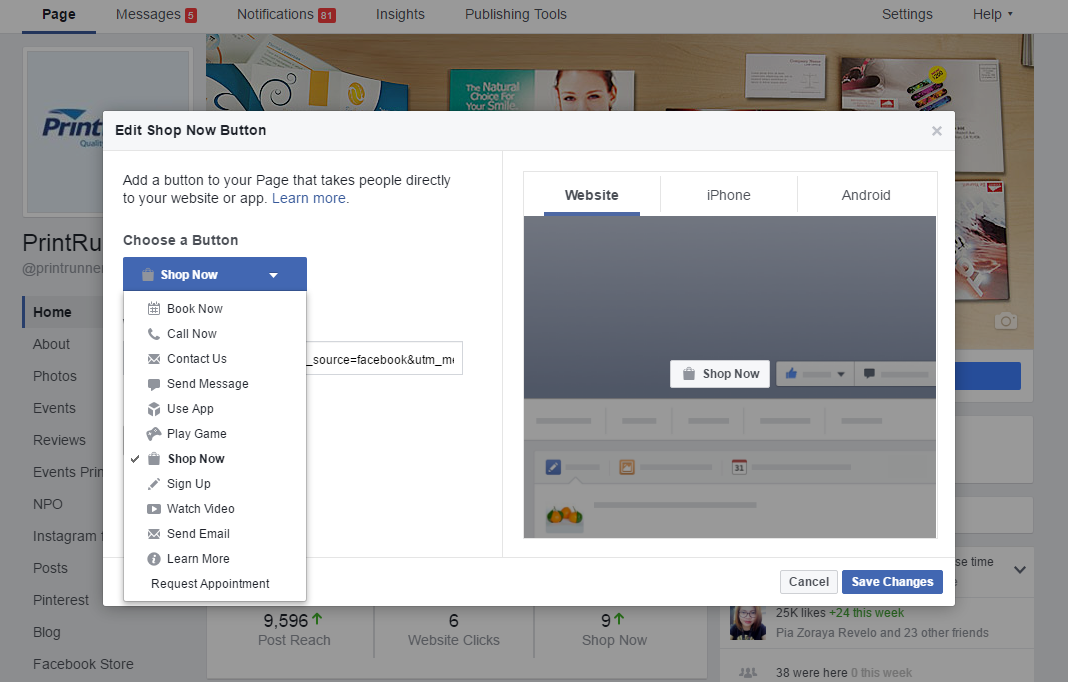Pick the Contact Us envelope icon
Image resolution: width=1068 pixels, height=682 pixels.
pos(154,359)
